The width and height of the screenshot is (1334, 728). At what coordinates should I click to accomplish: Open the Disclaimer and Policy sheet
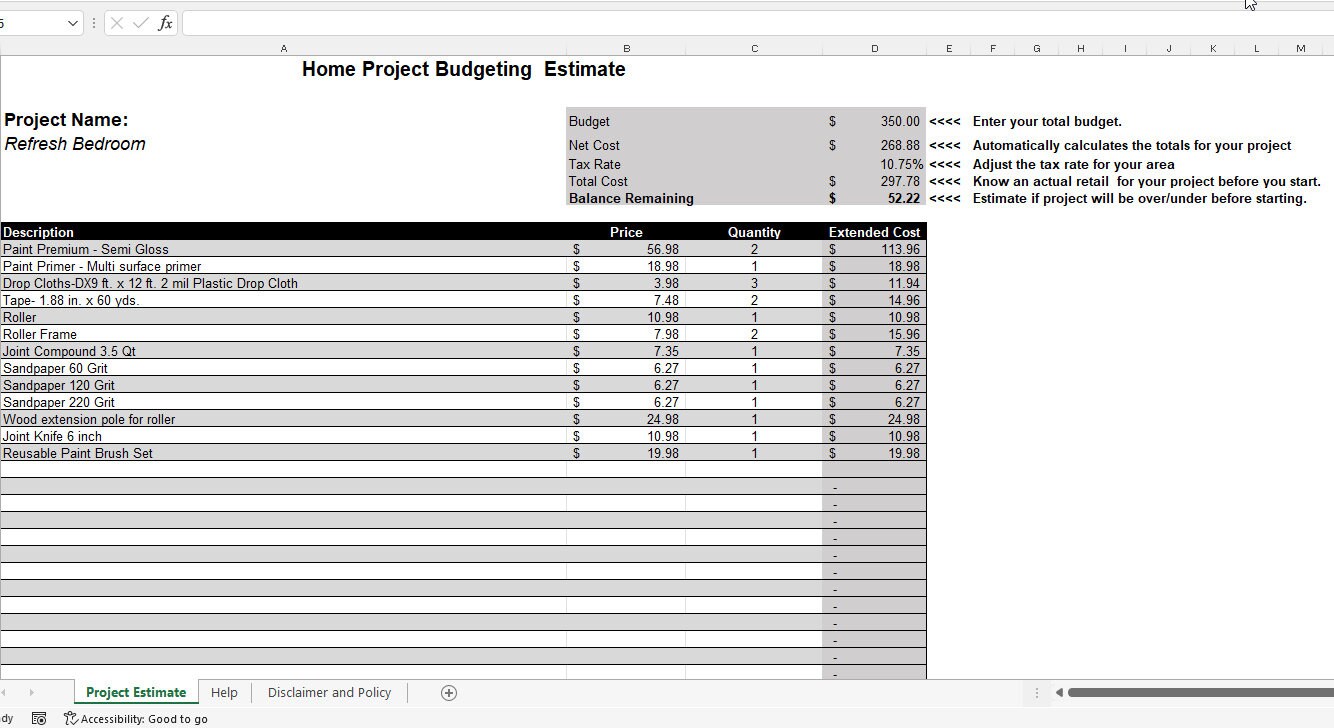(329, 692)
